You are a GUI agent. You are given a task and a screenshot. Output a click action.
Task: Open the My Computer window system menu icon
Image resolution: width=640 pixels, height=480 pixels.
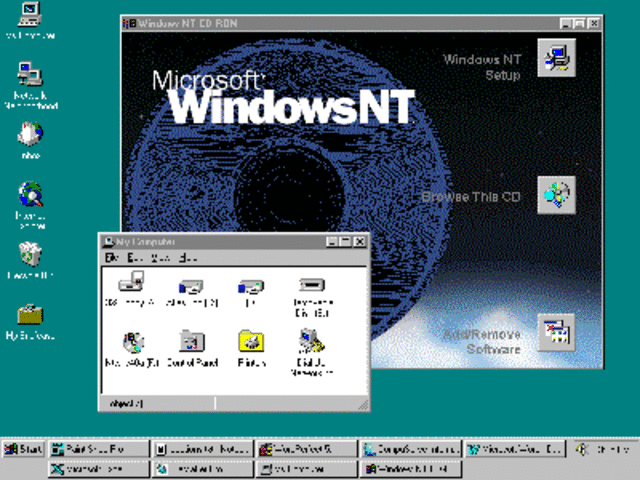pyautogui.click(x=109, y=242)
